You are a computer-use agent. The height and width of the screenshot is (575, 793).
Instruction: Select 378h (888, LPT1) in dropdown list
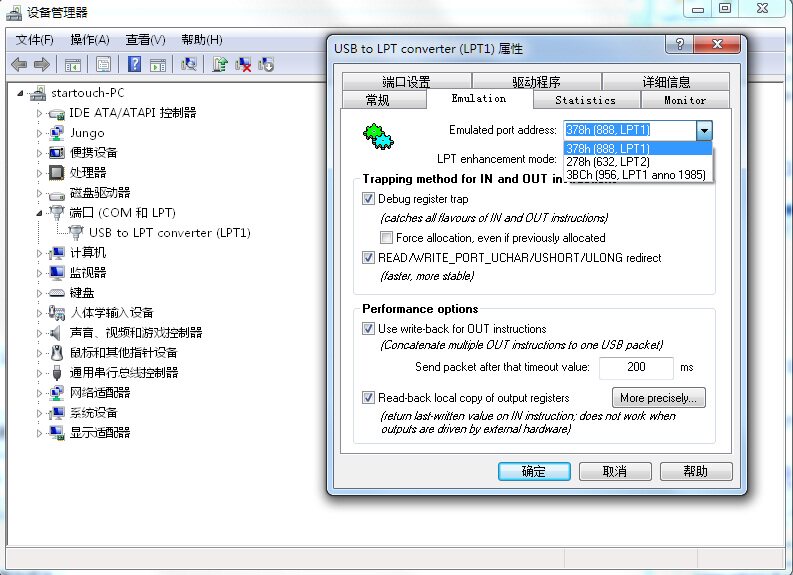(638, 149)
